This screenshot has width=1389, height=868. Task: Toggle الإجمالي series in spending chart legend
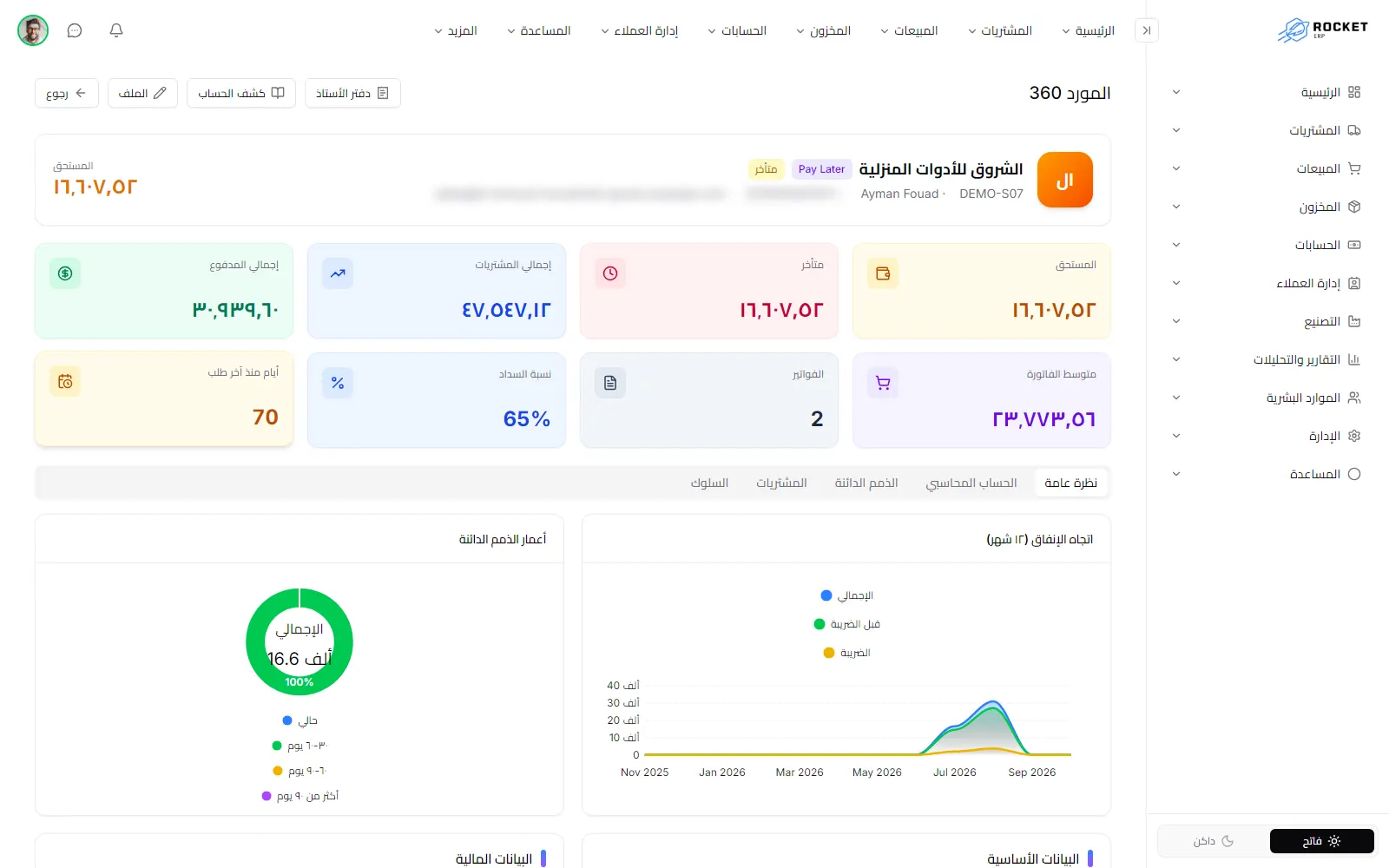(846, 595)
